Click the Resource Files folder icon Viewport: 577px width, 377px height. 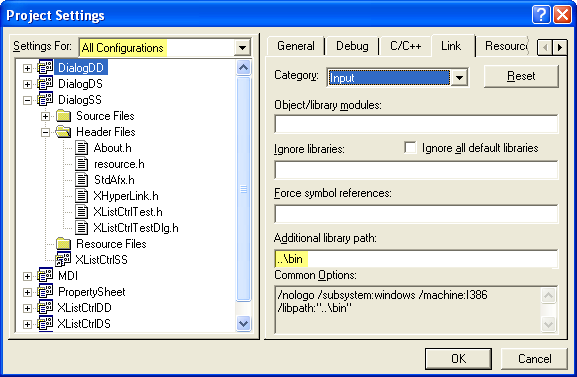(63, 244)
